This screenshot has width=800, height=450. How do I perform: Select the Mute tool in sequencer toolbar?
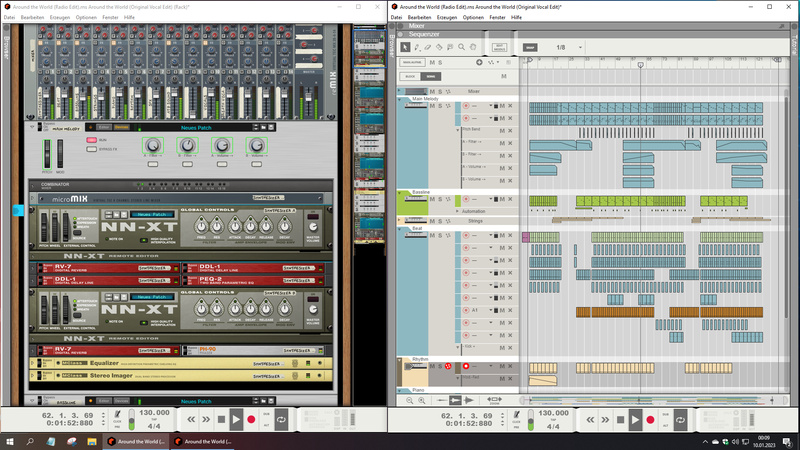click(450, 47)
